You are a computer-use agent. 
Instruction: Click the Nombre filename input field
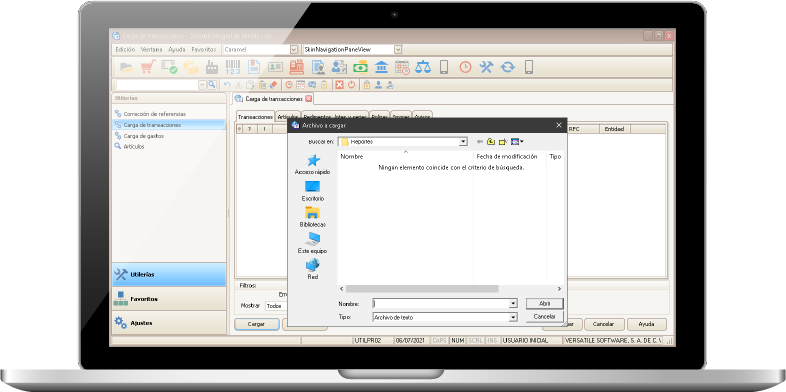point(441,304)
